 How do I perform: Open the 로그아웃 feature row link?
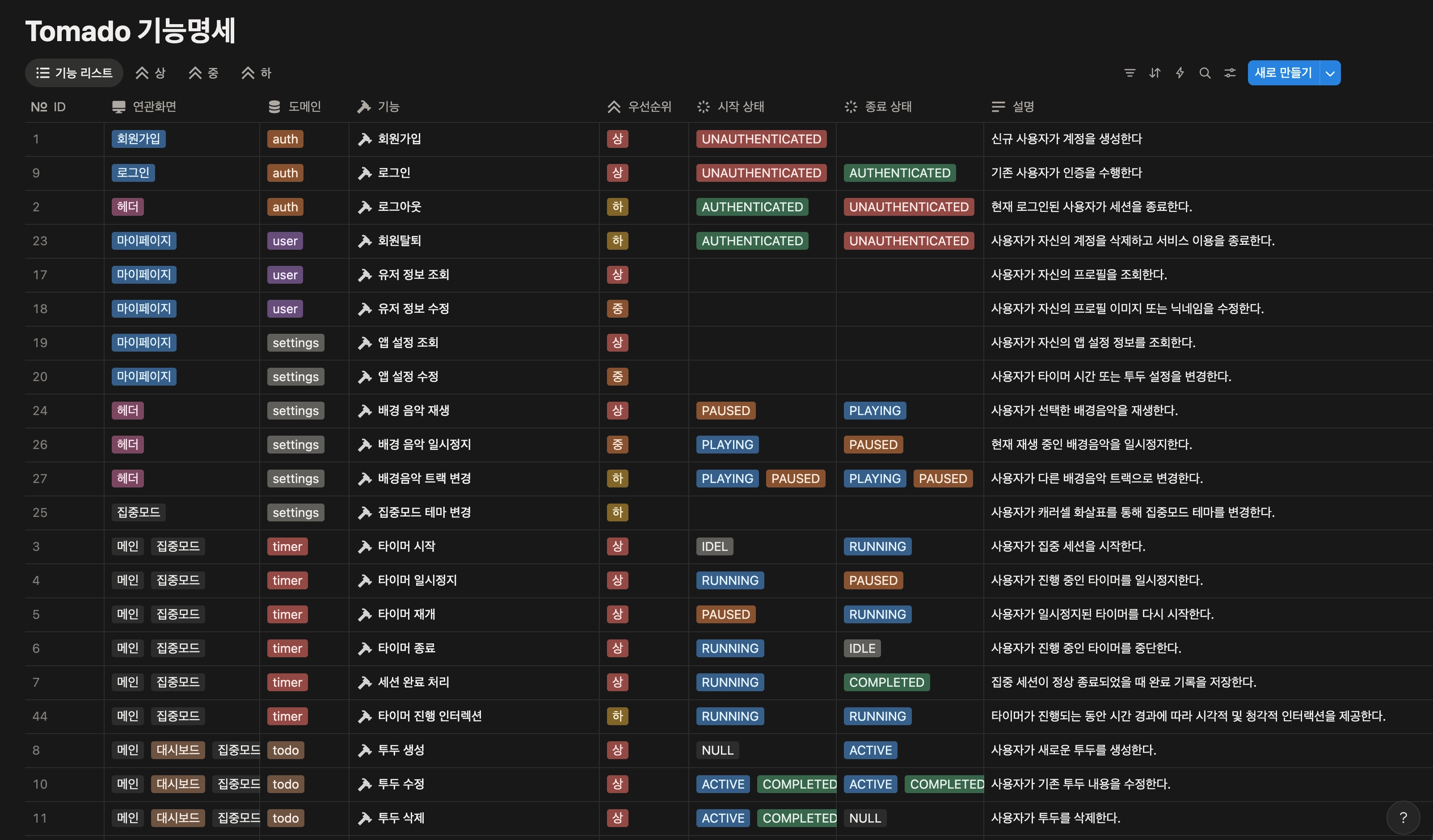(399, 207)
